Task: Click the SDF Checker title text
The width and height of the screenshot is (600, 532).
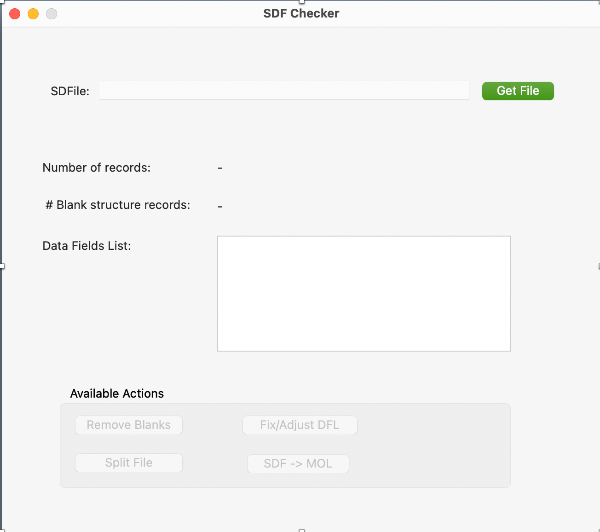Action: [300, 14]
